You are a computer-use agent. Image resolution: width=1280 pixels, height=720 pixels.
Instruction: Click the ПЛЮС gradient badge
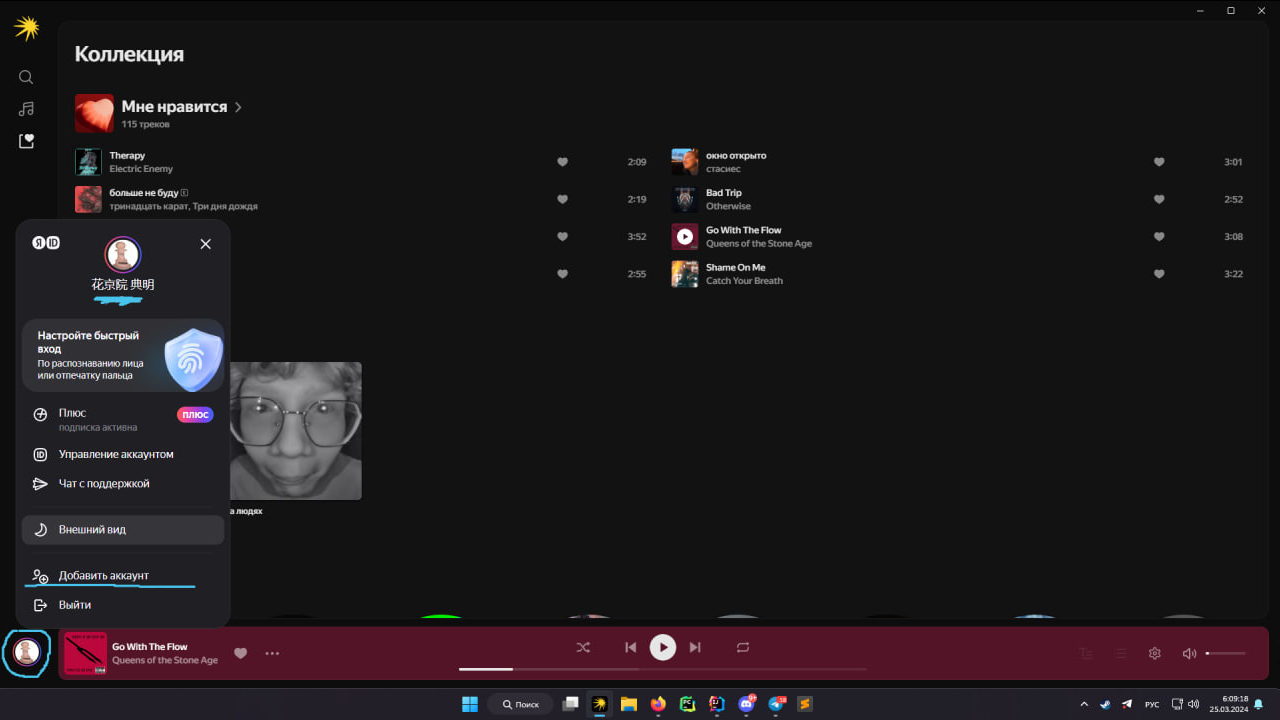(195, 415)
